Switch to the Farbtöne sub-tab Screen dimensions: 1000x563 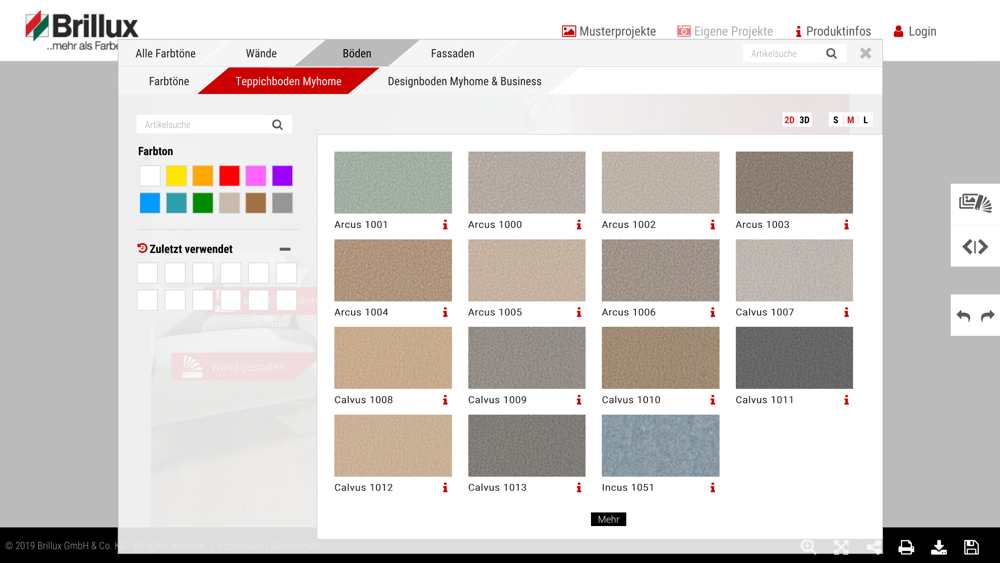(169, 81)
